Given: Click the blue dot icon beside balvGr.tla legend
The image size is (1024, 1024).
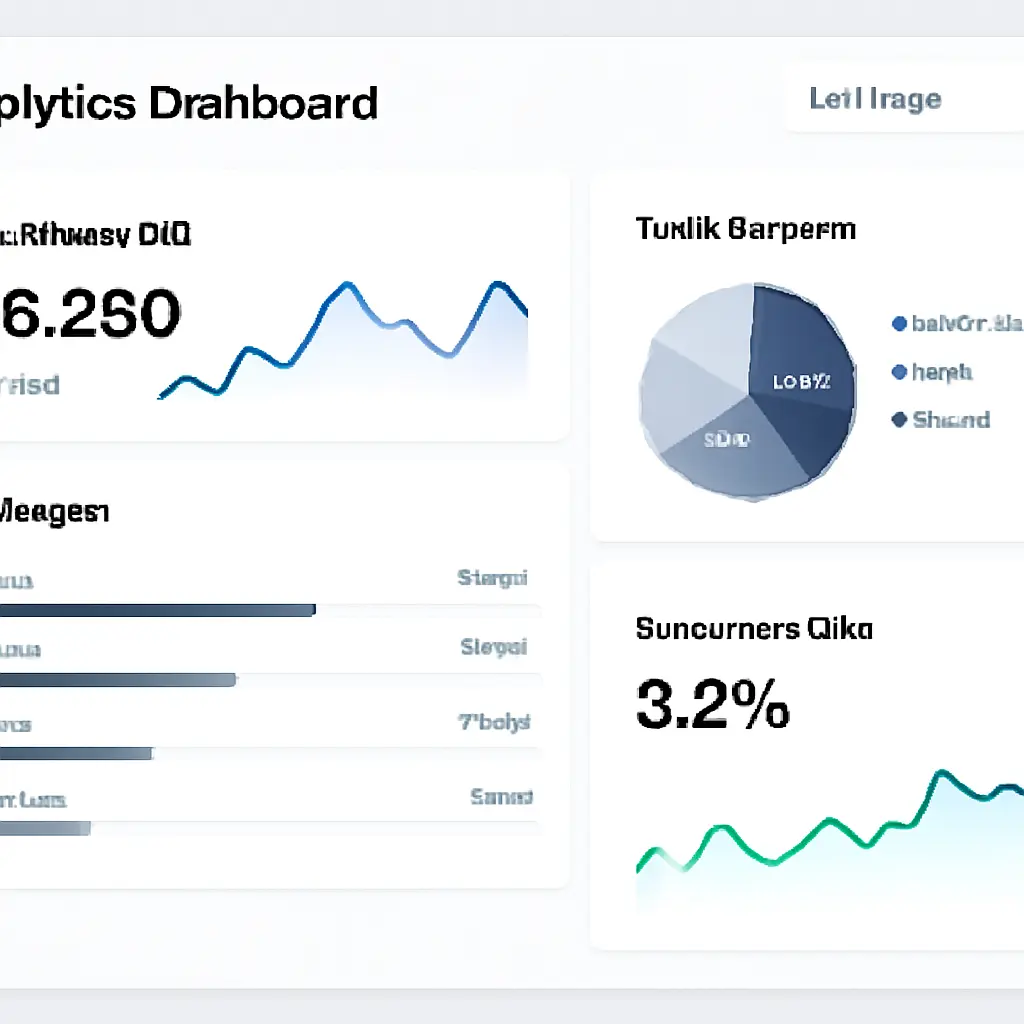Looking at the screenshot, I should 897,324.
